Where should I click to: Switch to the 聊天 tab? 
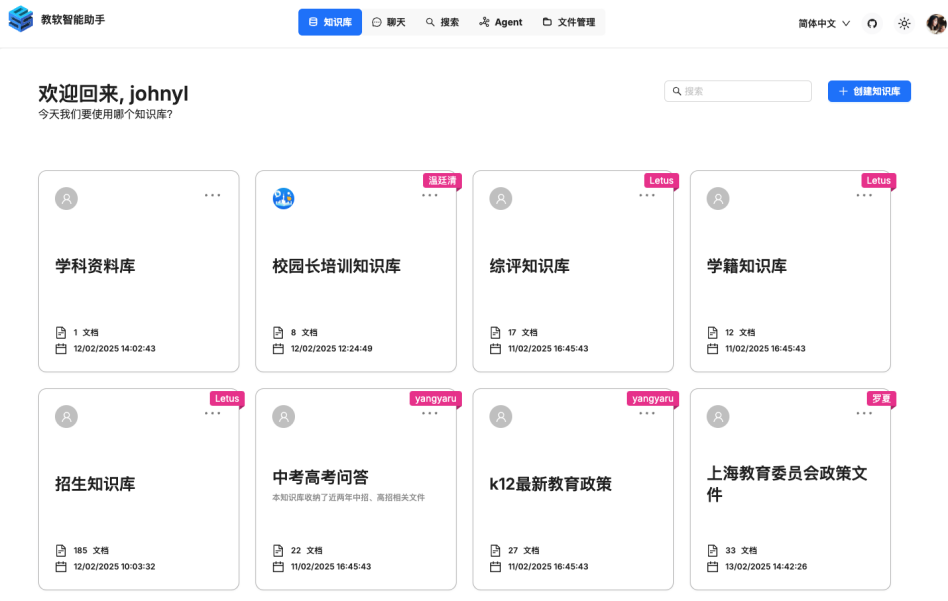[388, 22]
